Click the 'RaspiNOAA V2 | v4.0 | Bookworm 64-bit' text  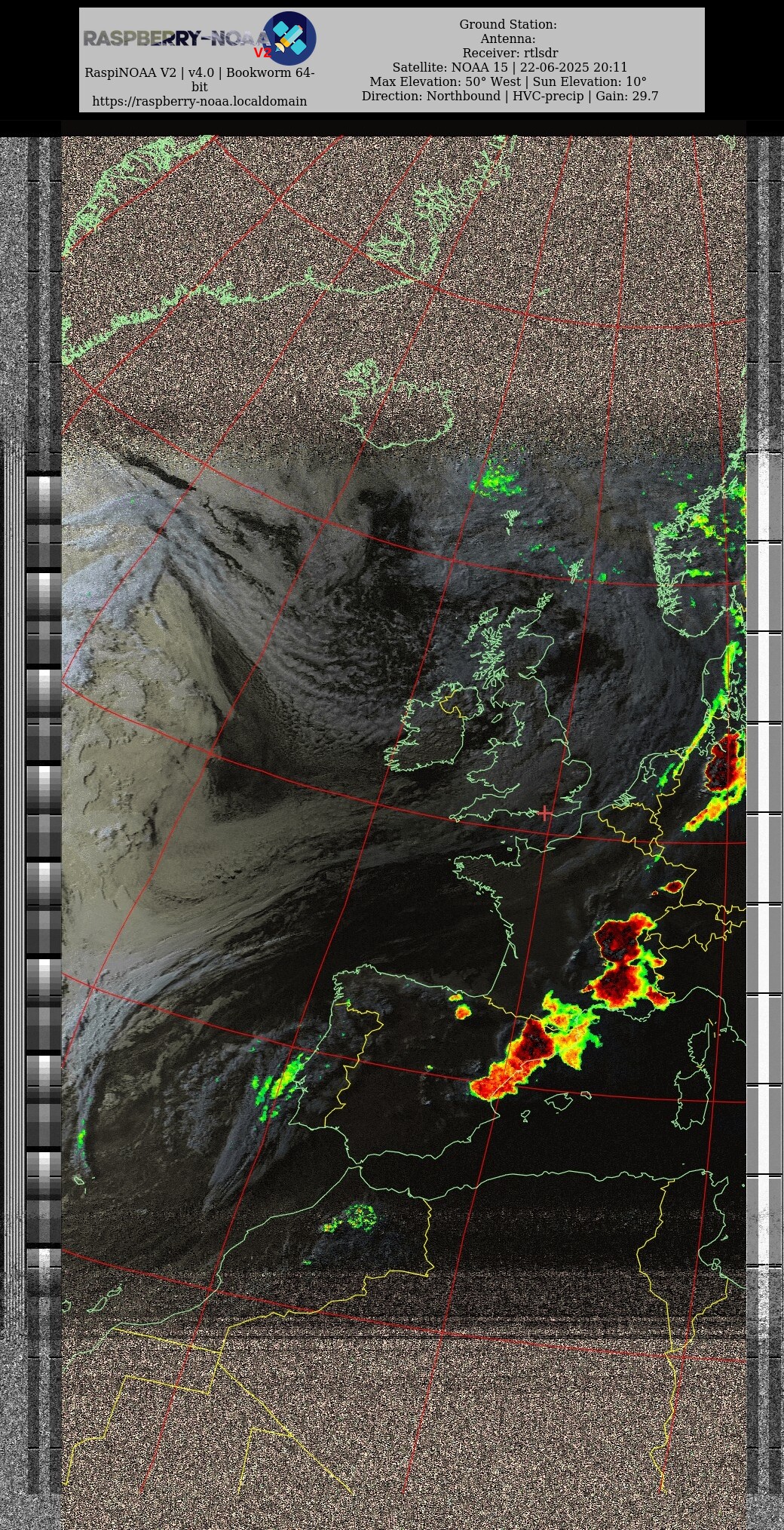coord(199,80)
